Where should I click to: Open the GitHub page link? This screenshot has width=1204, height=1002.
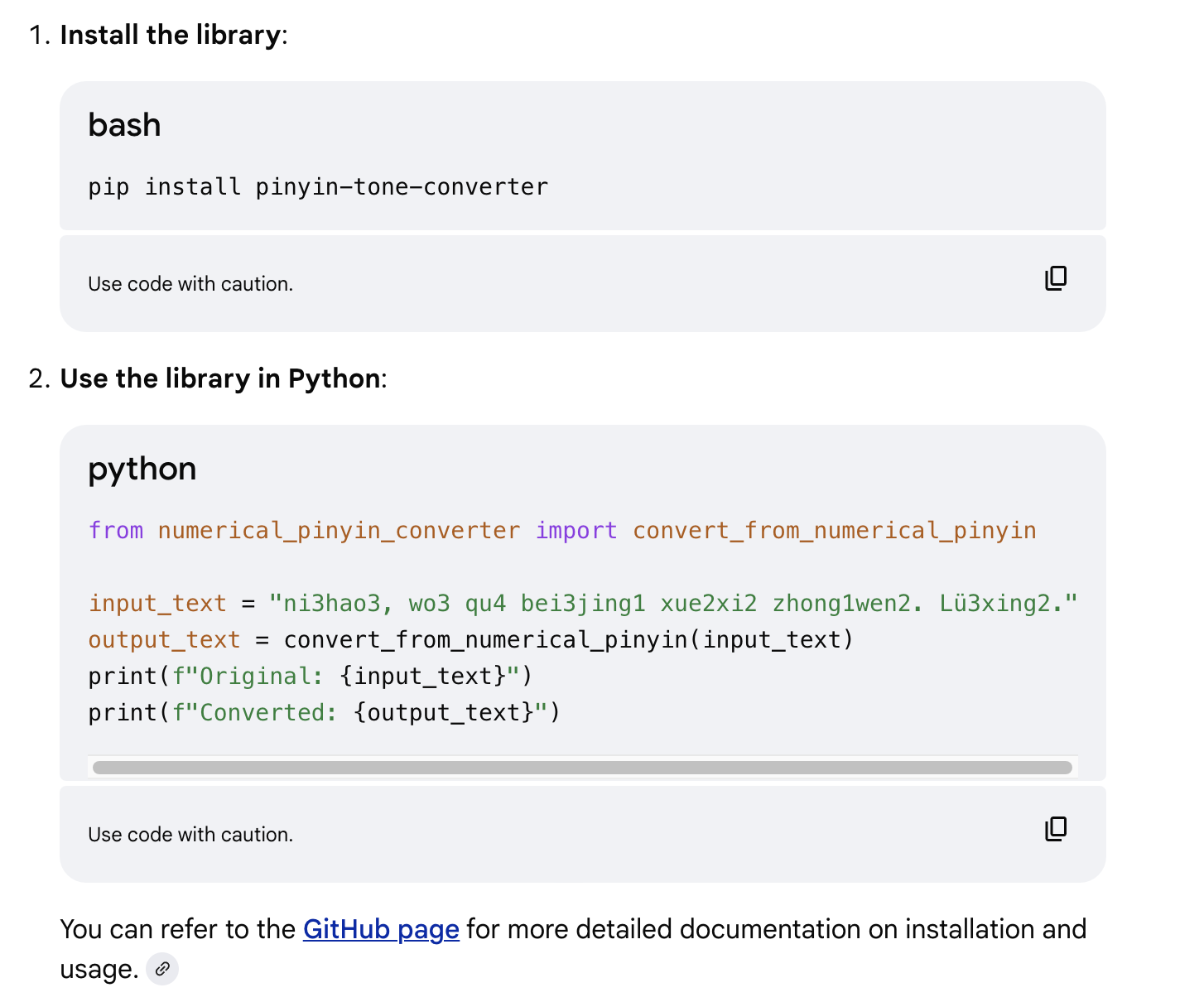click(x=381, y=929)
